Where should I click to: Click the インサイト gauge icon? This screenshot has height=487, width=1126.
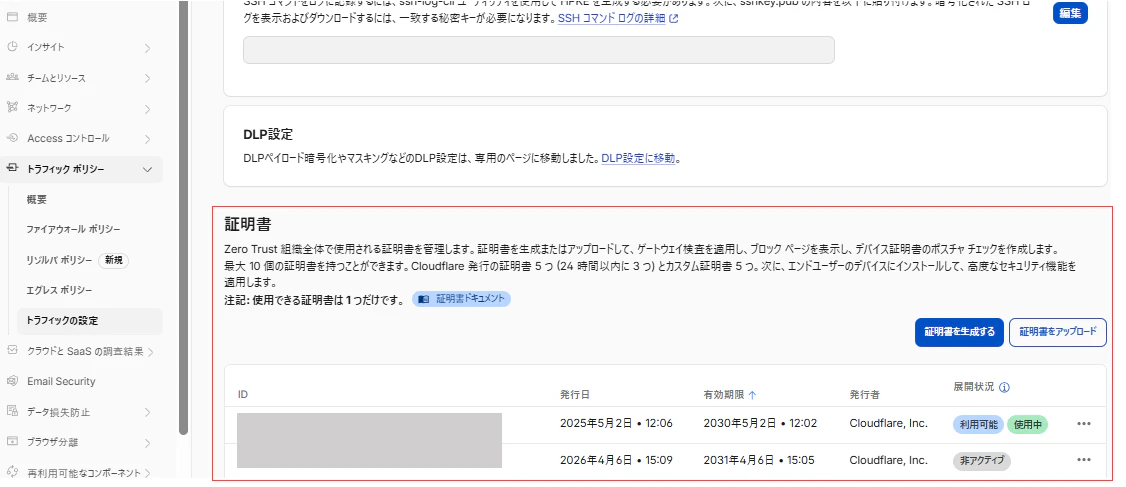[12, 47]
